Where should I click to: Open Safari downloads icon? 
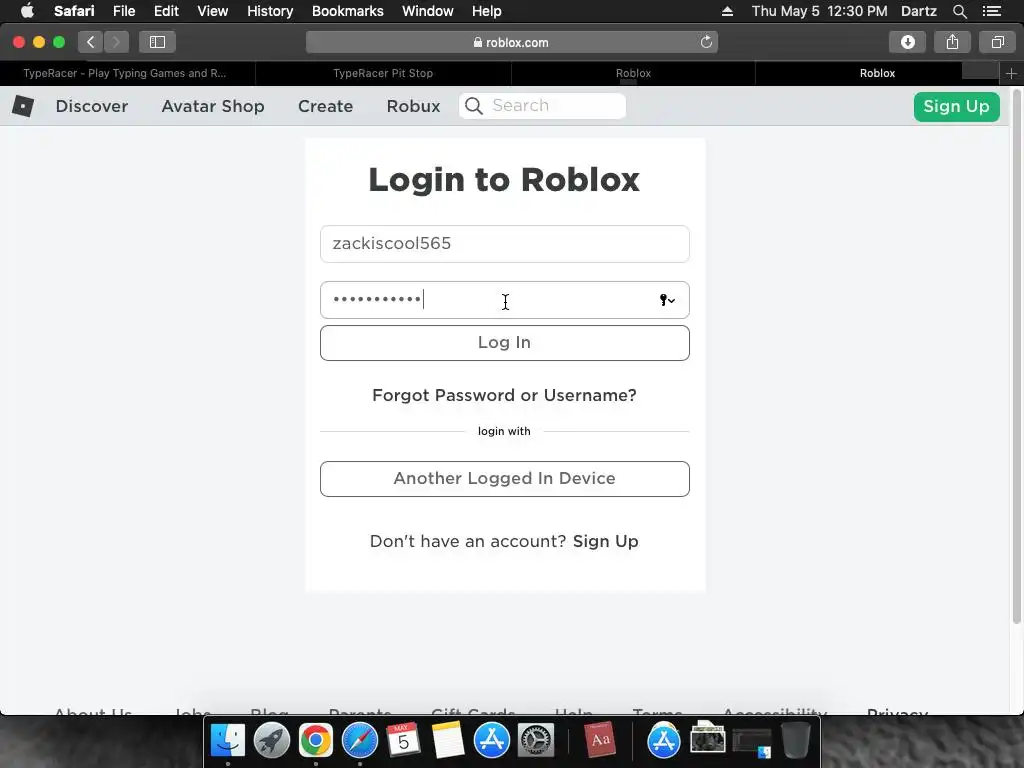pyautogui.click(x=907, y=42)
